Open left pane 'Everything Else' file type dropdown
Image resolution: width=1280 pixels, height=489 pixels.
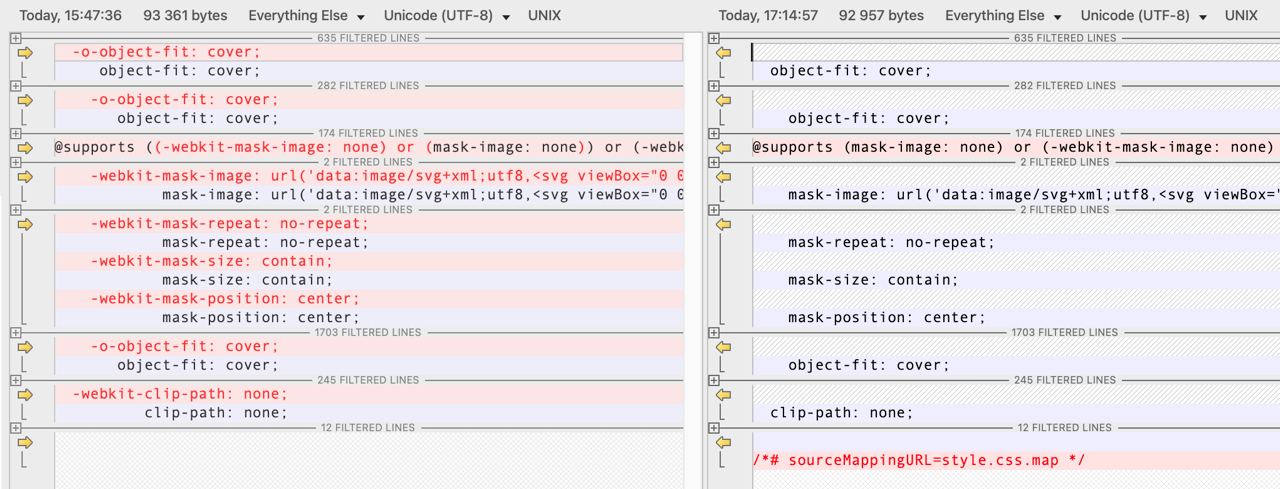point(306,16)
